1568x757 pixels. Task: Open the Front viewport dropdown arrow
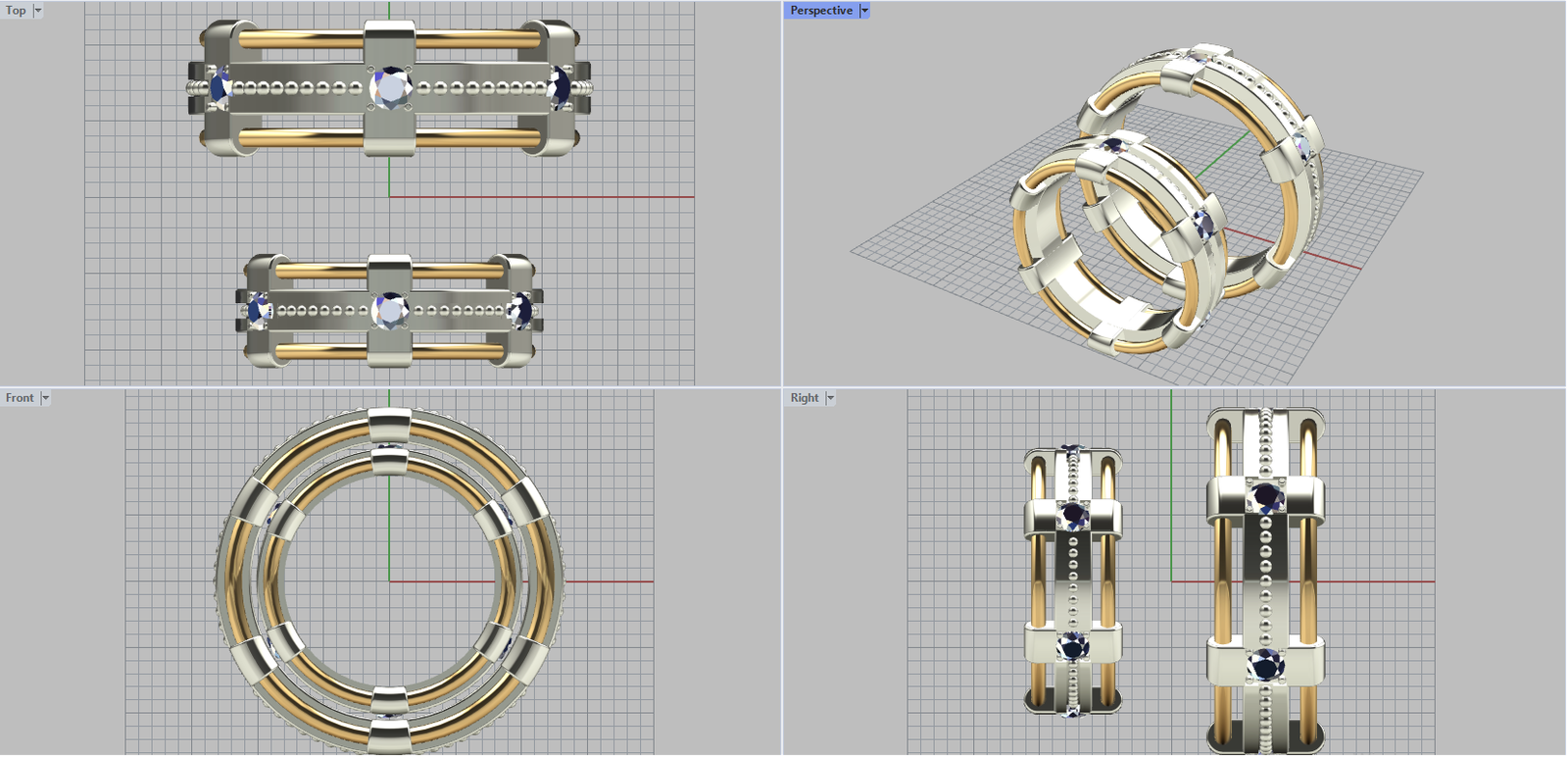(x=45, y=398)
